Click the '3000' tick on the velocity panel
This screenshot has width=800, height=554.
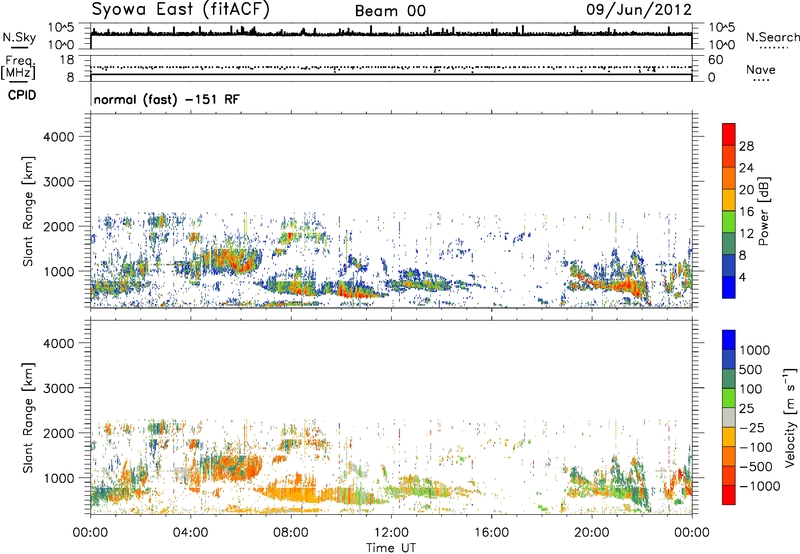coord(58,388)
